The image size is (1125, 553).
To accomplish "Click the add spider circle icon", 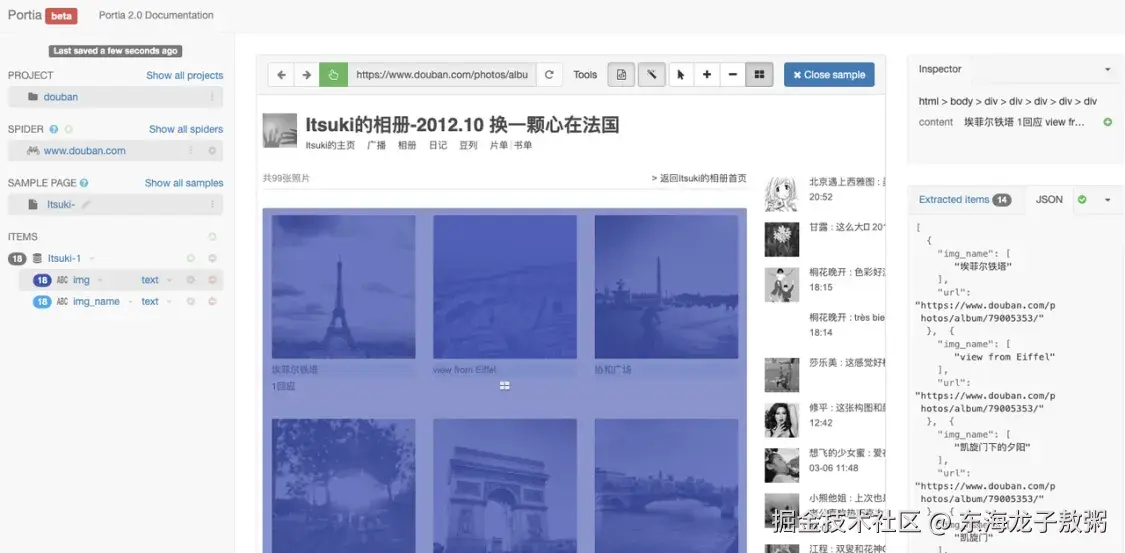I will (x=69, y=129).
